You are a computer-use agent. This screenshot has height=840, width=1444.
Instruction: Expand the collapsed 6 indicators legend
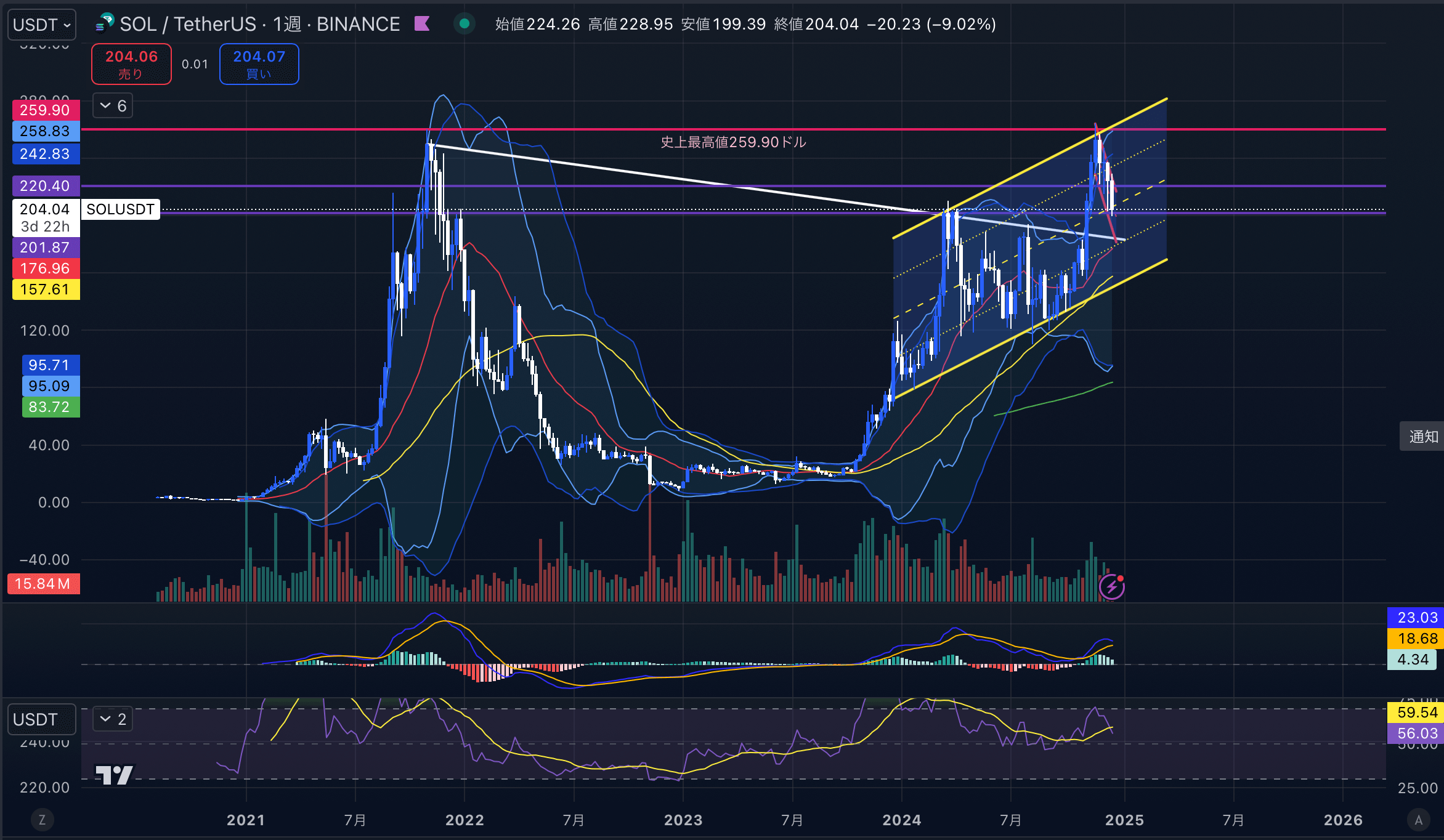point(113,105)
